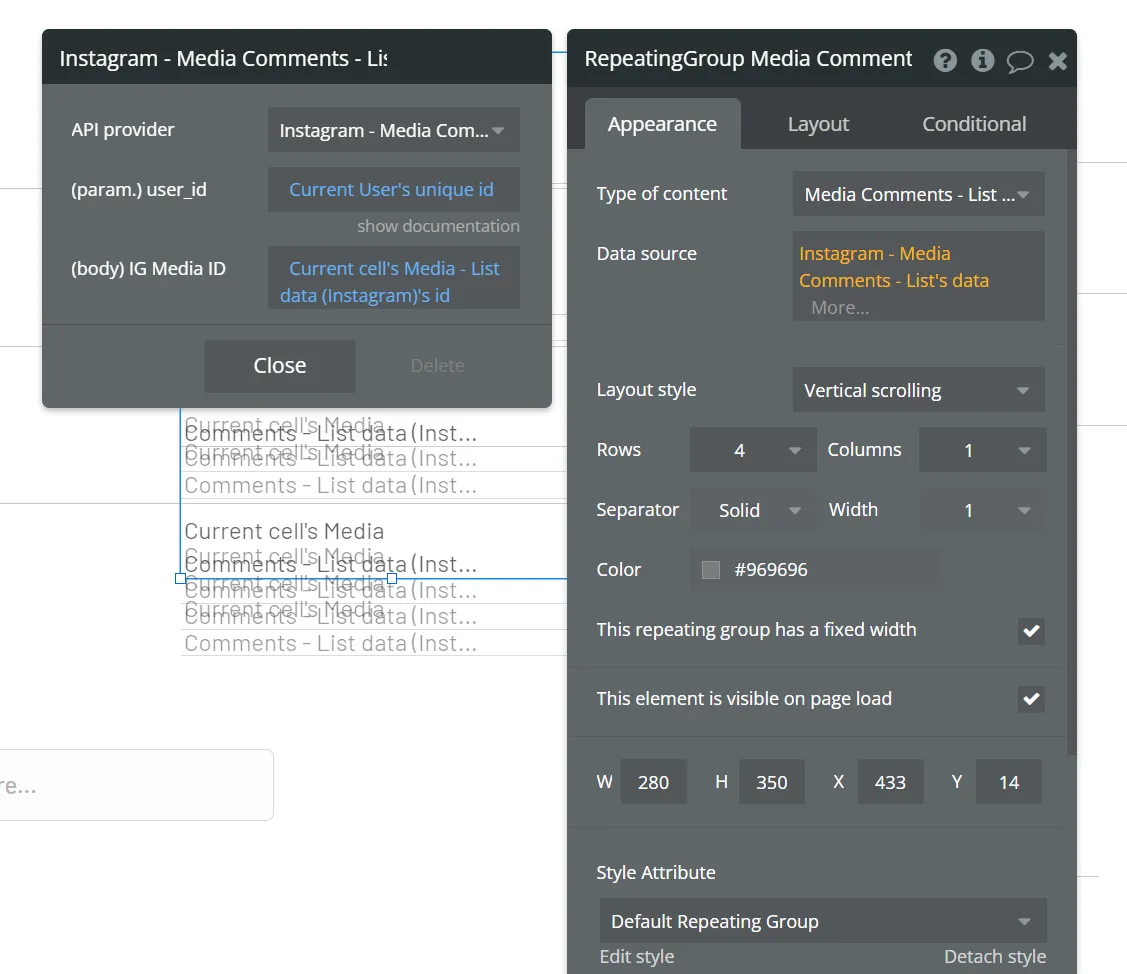Open the help question mark icon
Image resolution: width=1127 pixels, height=974 pixels.
(945, 60)
